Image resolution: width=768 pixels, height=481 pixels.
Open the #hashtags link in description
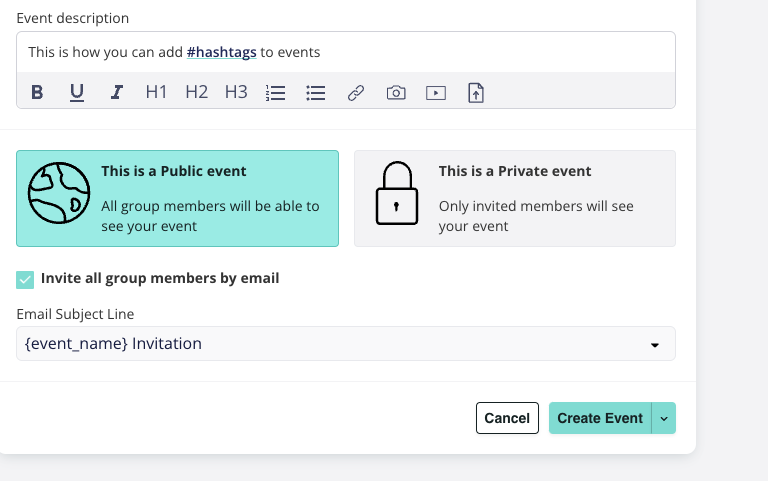pyautogui.click(x=221, y=52)
